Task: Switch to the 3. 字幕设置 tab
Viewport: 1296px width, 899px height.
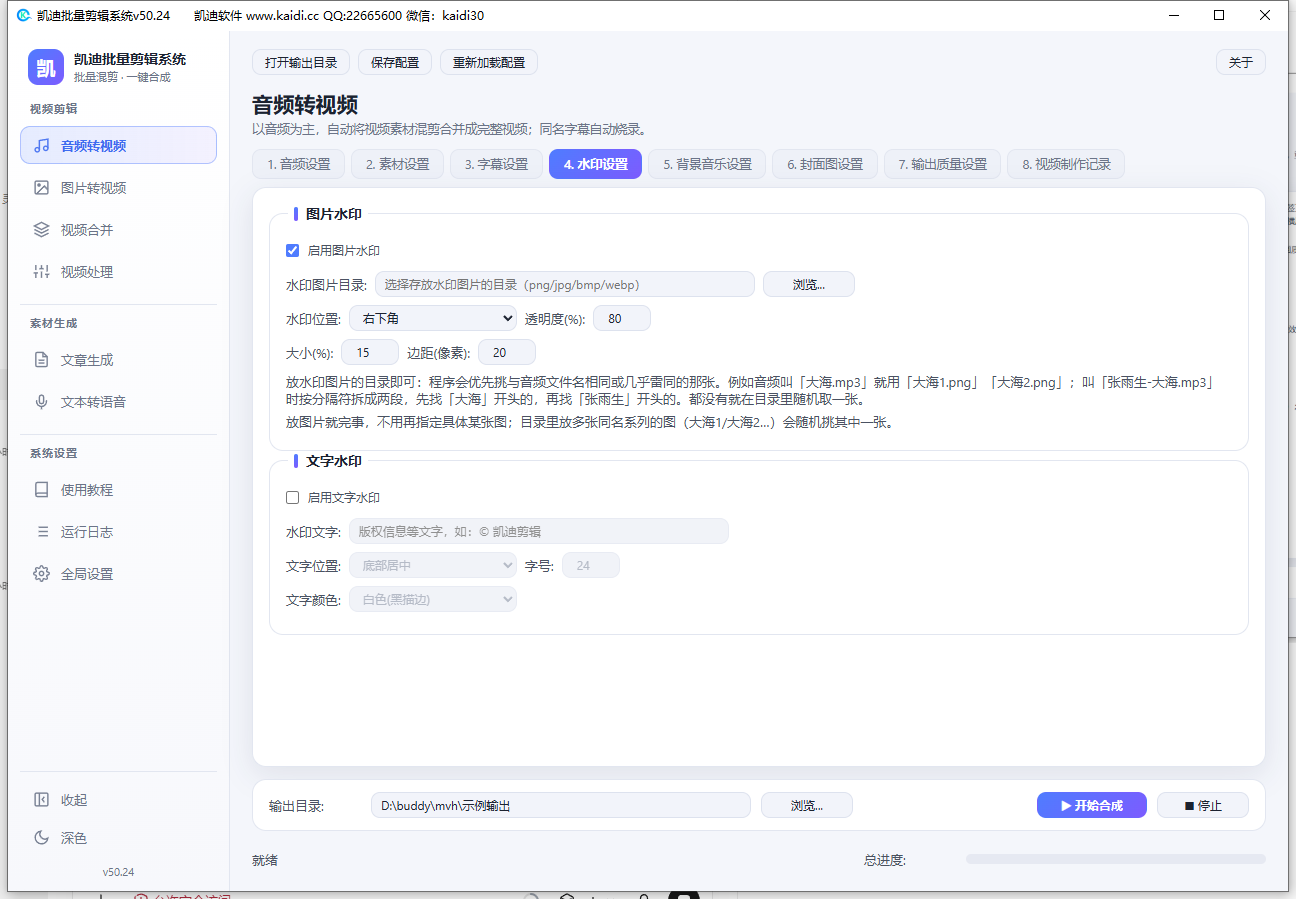Action: click(x=496, y=164)
